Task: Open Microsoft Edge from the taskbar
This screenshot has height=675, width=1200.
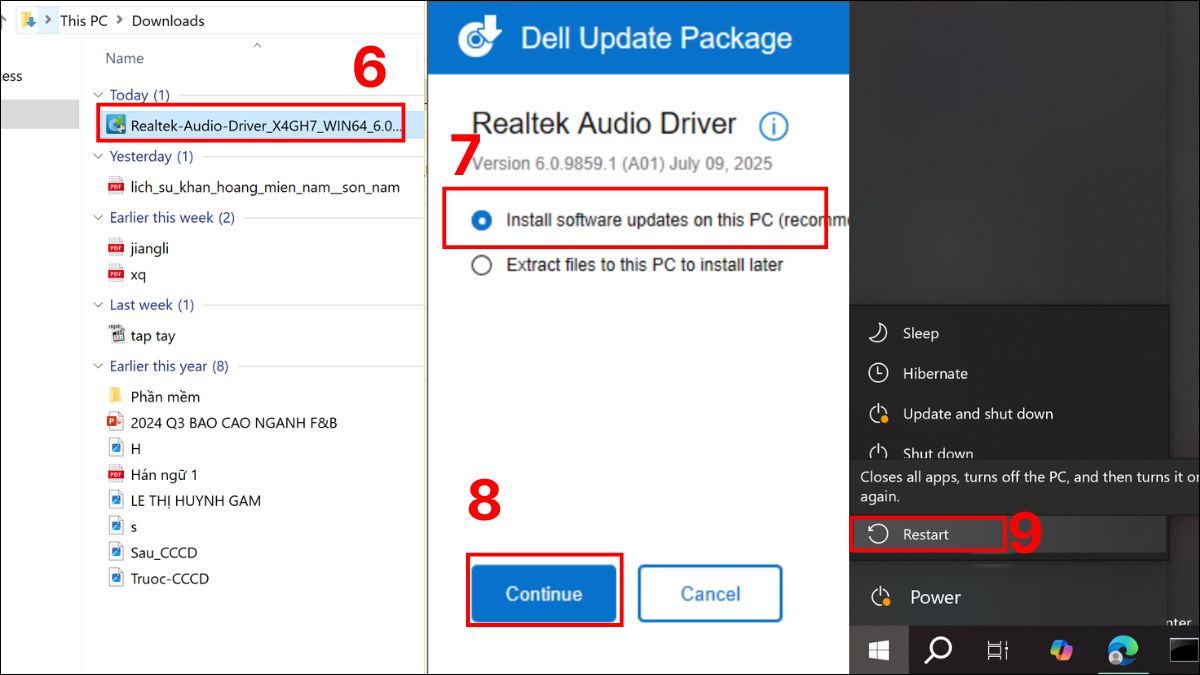Action: (1122, 650)
